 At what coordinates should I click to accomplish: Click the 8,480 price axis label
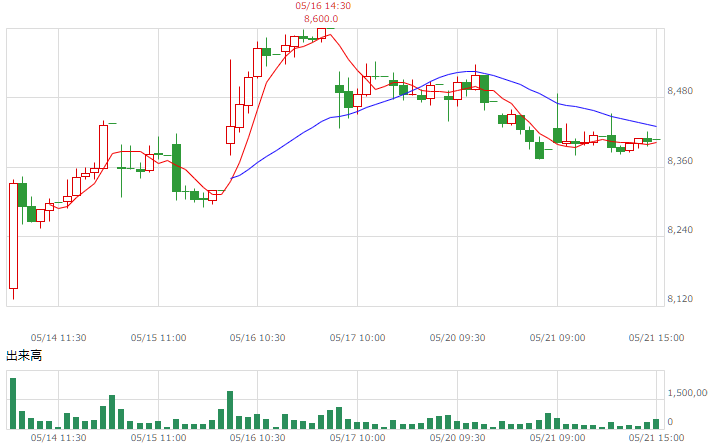coord(680,91)
